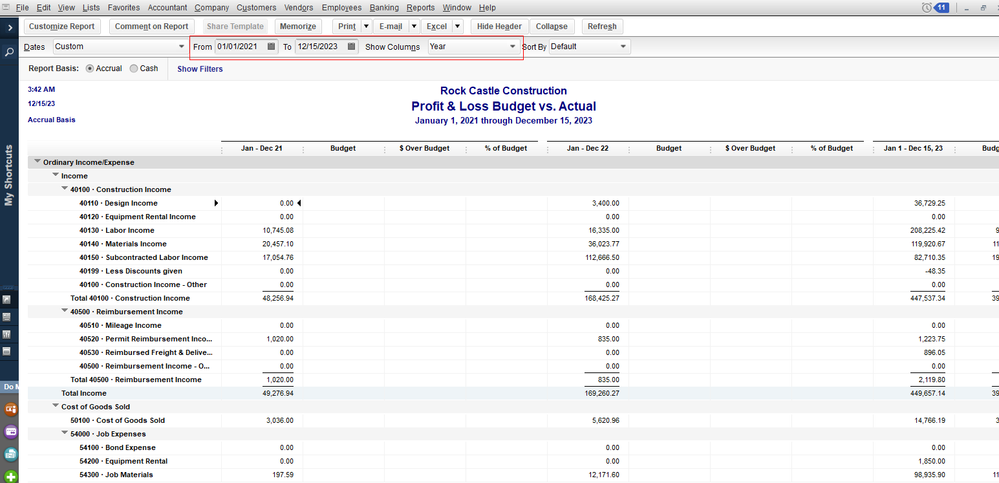The height and width of the screenshot is (483, 999).
Task: Click the 54300 Job Materials row label
Action: coord(116,475)
